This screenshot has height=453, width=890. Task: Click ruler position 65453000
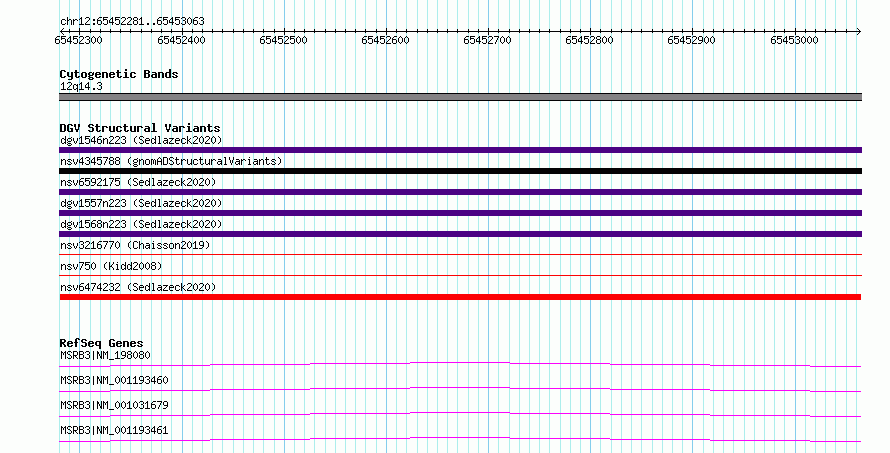[794, 40]
